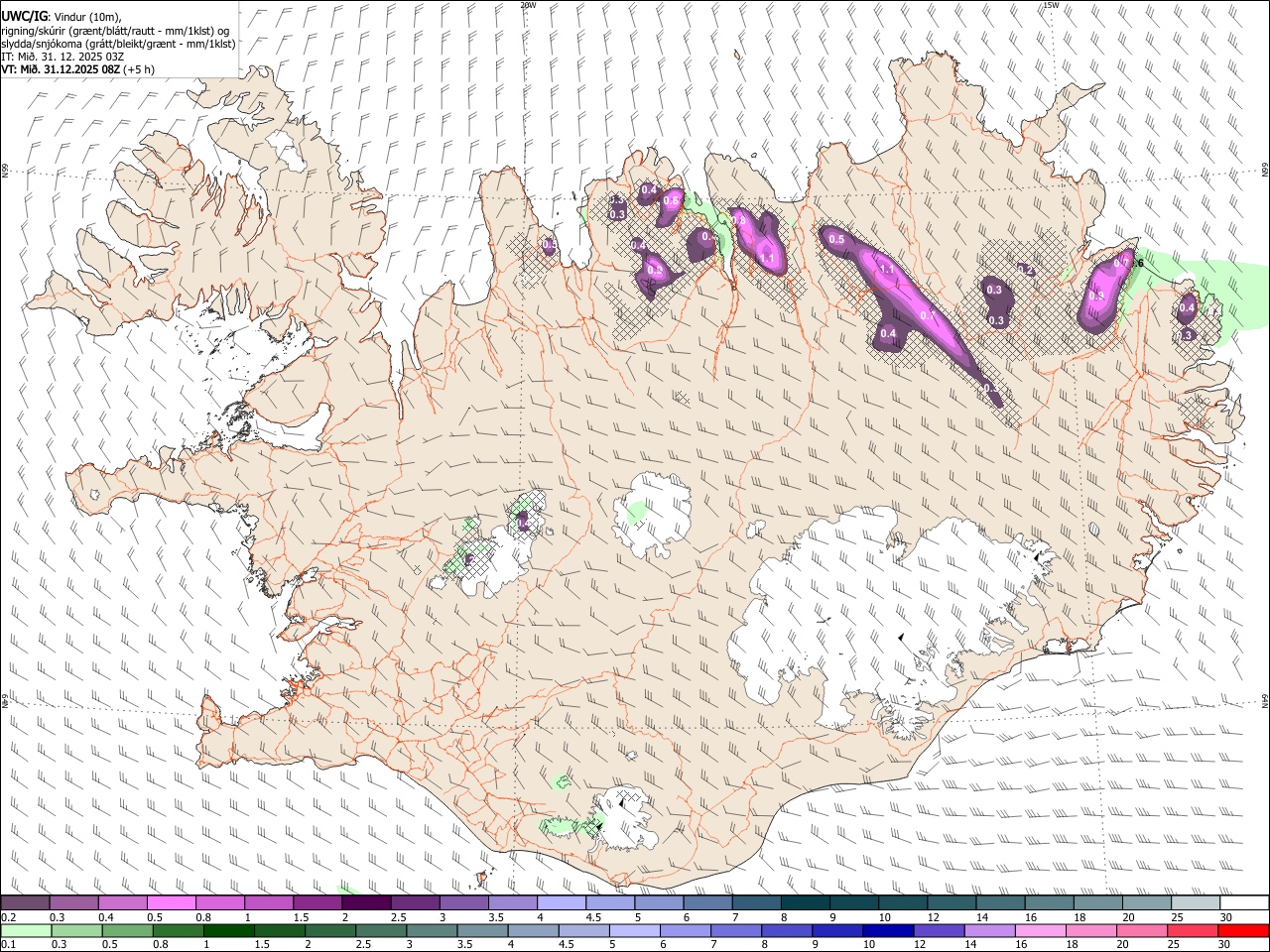Click the lower legend swatch labeled 0.8
The width and height of the screenshot is (1270, 952).
pos(178,930)
